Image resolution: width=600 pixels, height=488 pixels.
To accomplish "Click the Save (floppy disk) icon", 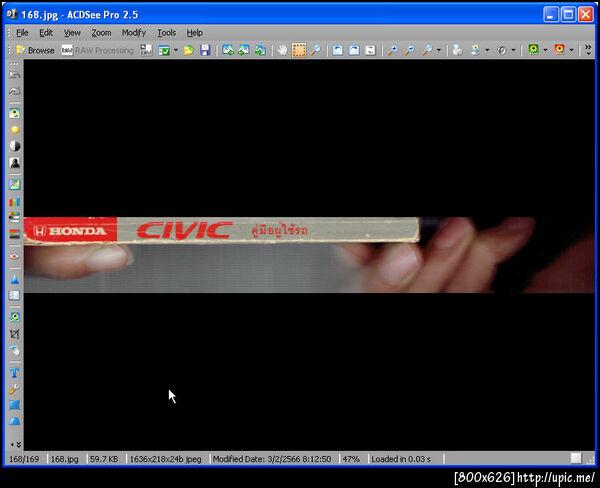I will pyautogui.click(x=205, y=50).
